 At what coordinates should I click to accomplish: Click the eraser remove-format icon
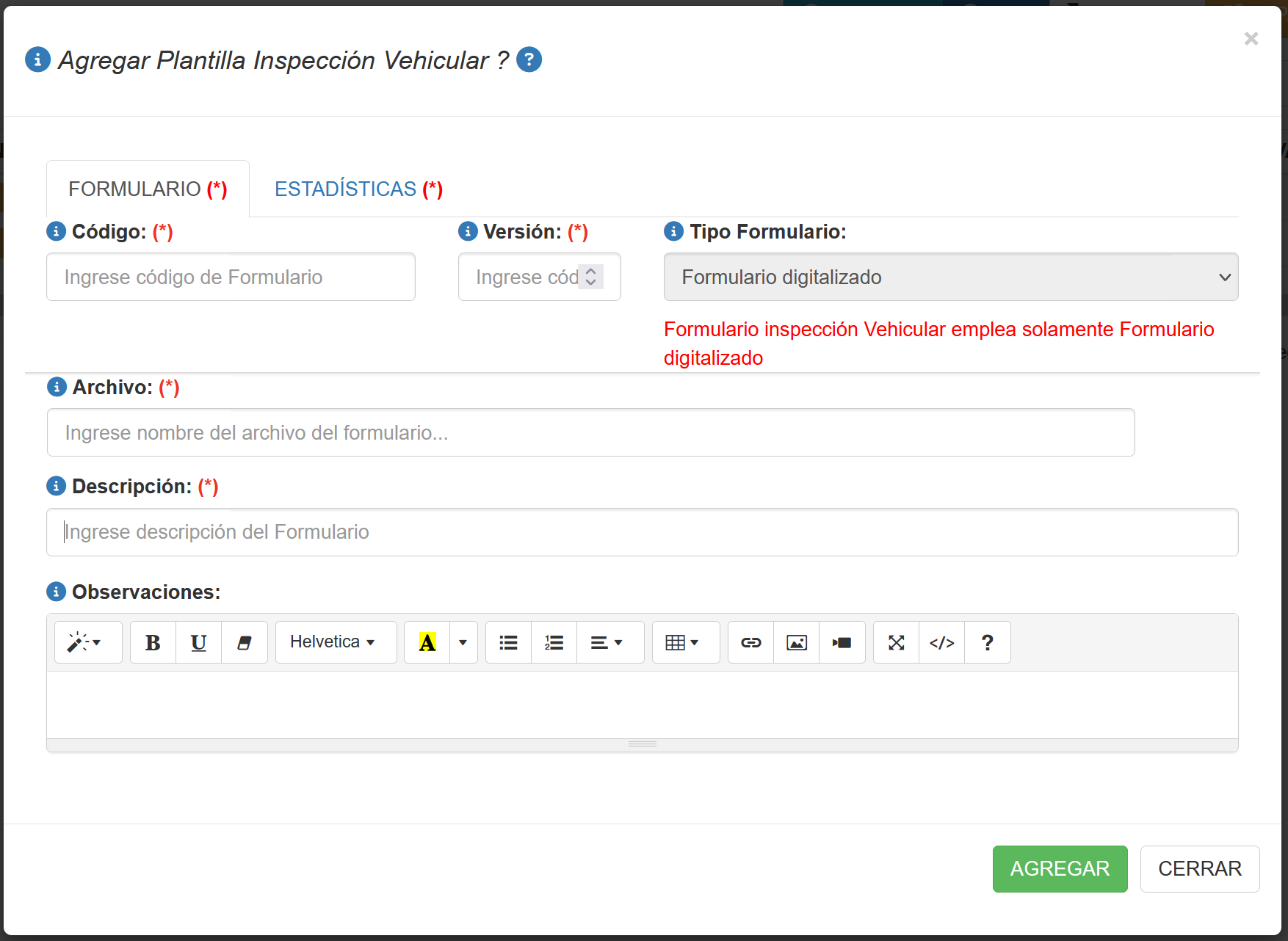tap(245, 643)
